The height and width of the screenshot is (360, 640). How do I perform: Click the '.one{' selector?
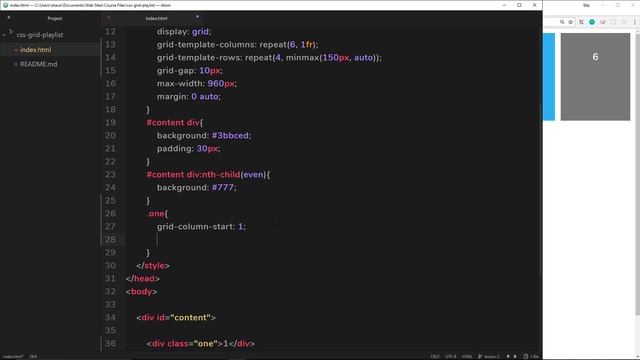point(157,213)
